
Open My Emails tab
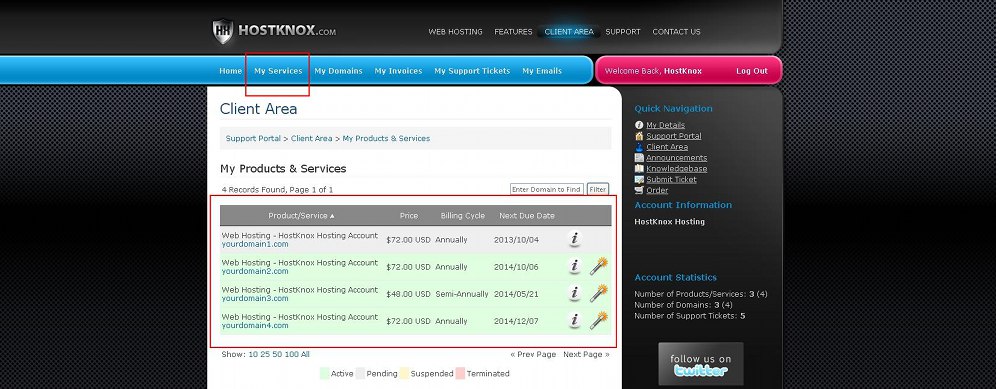pos(542,71)
